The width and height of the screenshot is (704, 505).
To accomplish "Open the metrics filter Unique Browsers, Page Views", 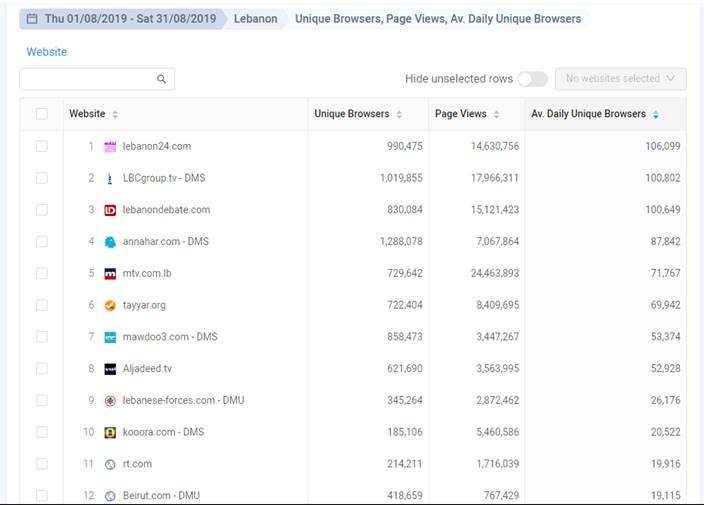I will (x=438, y=19).
